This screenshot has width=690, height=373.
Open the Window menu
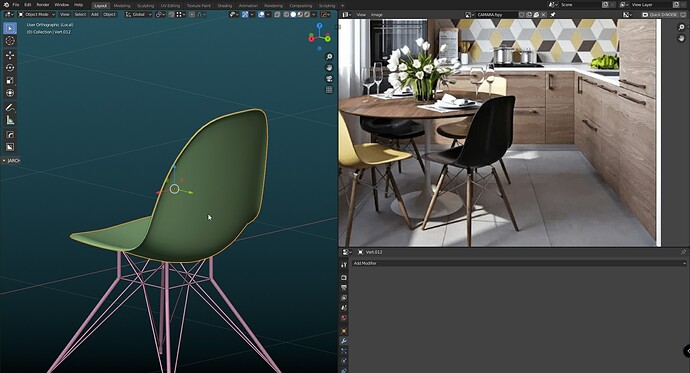click(62, 5)
